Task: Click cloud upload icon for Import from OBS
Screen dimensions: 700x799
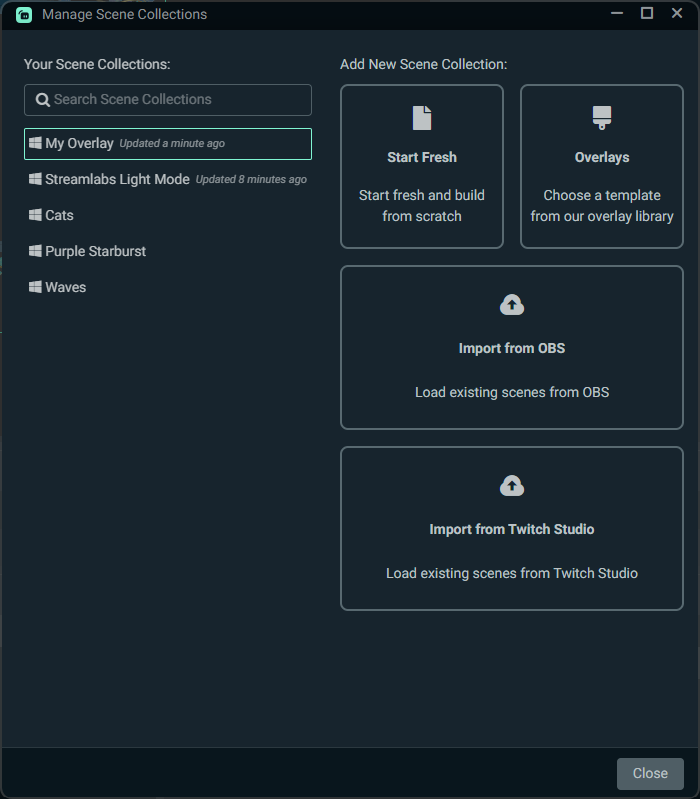Action: tap(512, 305)
